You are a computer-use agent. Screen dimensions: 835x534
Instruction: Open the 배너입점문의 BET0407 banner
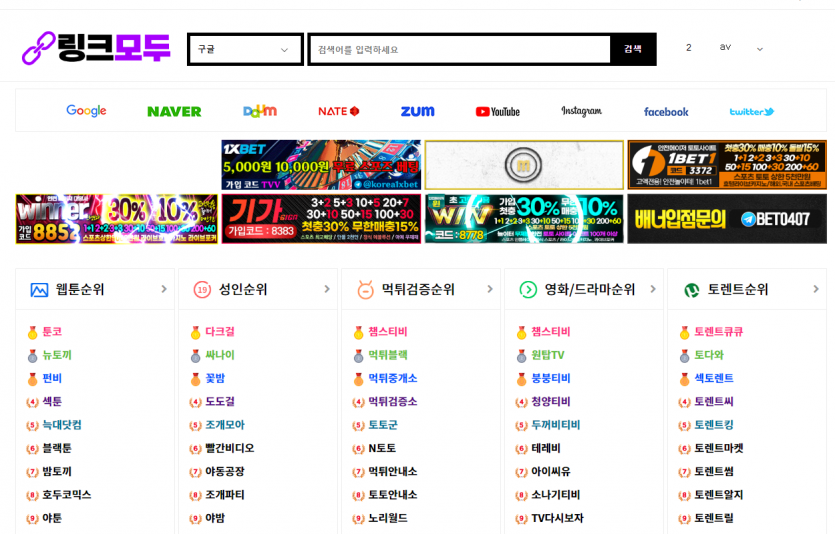click(x=727, y=219)
